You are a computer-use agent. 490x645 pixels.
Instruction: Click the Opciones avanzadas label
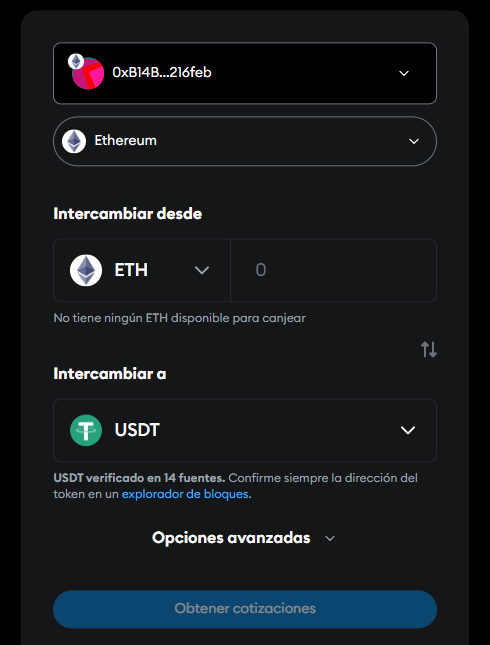coord(231,538)
